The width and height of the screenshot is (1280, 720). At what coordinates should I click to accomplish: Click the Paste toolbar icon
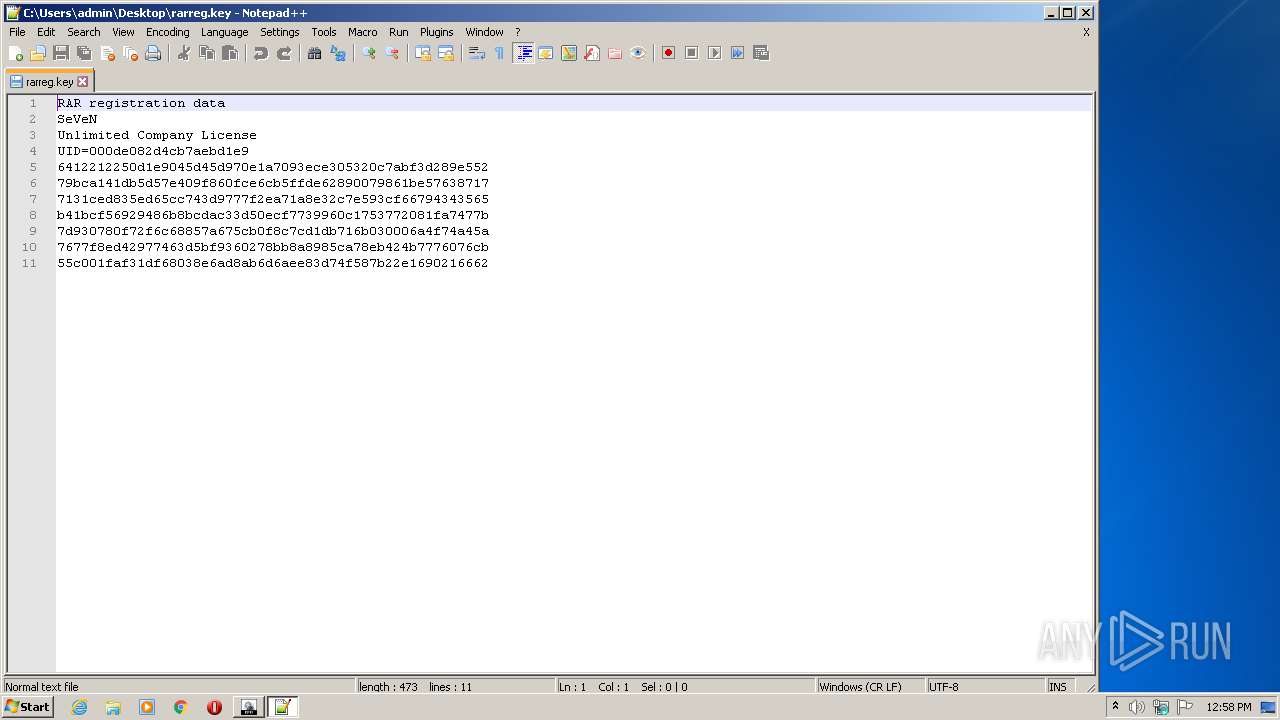click(x=230, y=53)
